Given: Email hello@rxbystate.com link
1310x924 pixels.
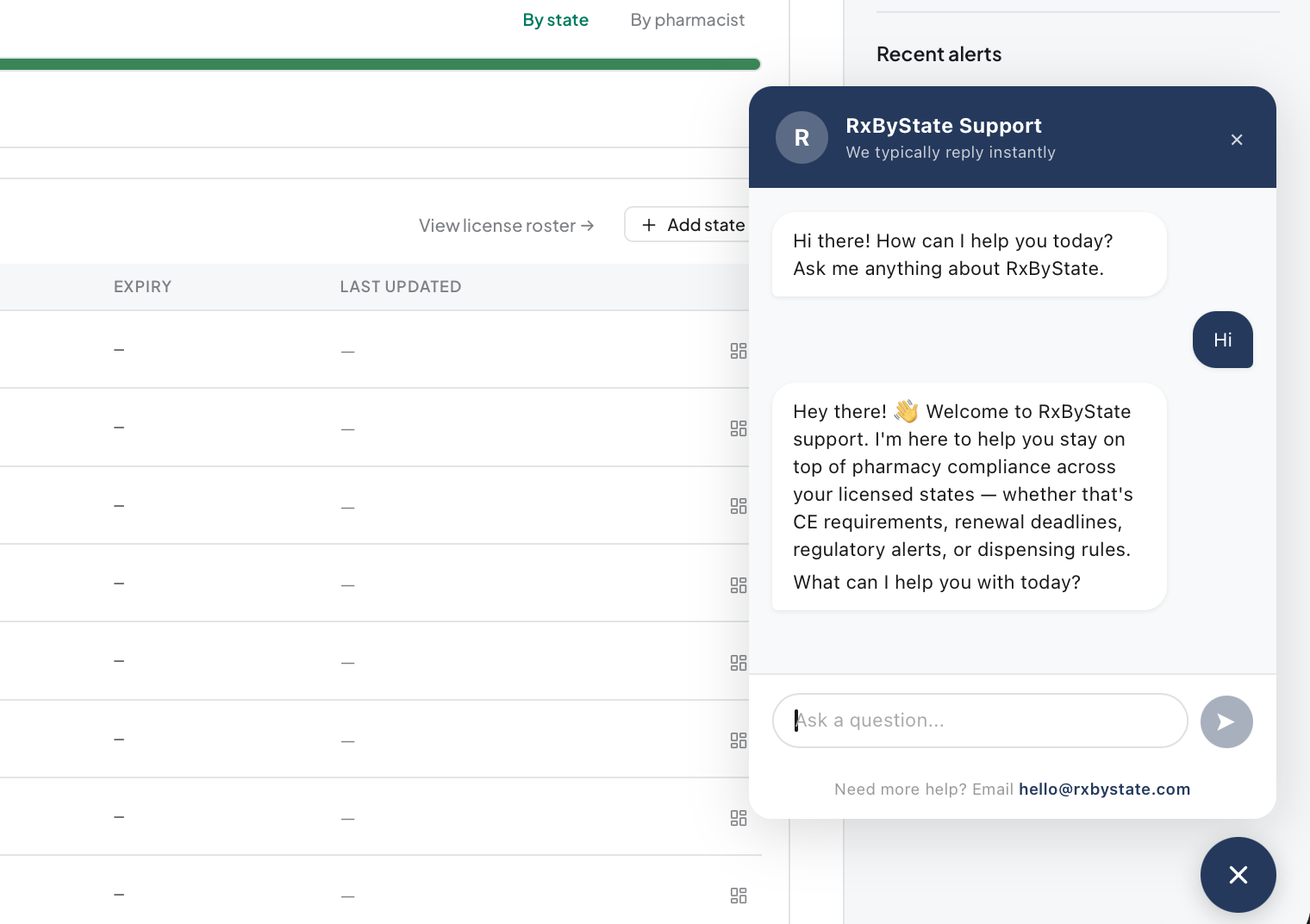Looking at the screenshot, I should [x=1104, y=789].
